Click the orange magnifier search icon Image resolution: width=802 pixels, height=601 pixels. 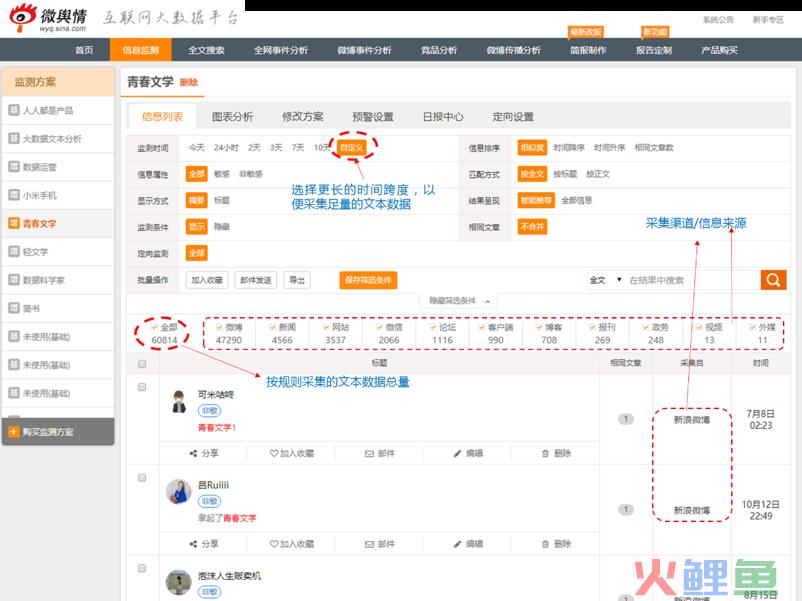click(773, 280)
